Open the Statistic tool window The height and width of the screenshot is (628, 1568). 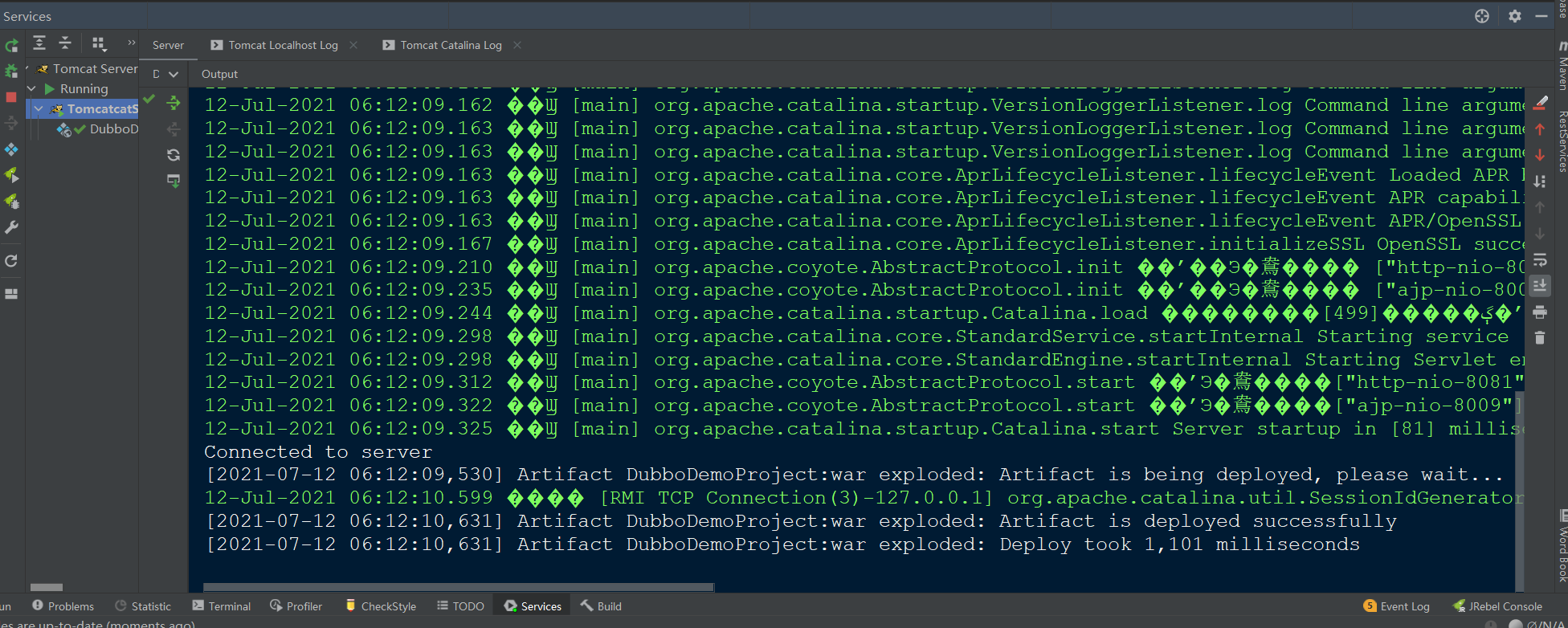tap(143, 606)
